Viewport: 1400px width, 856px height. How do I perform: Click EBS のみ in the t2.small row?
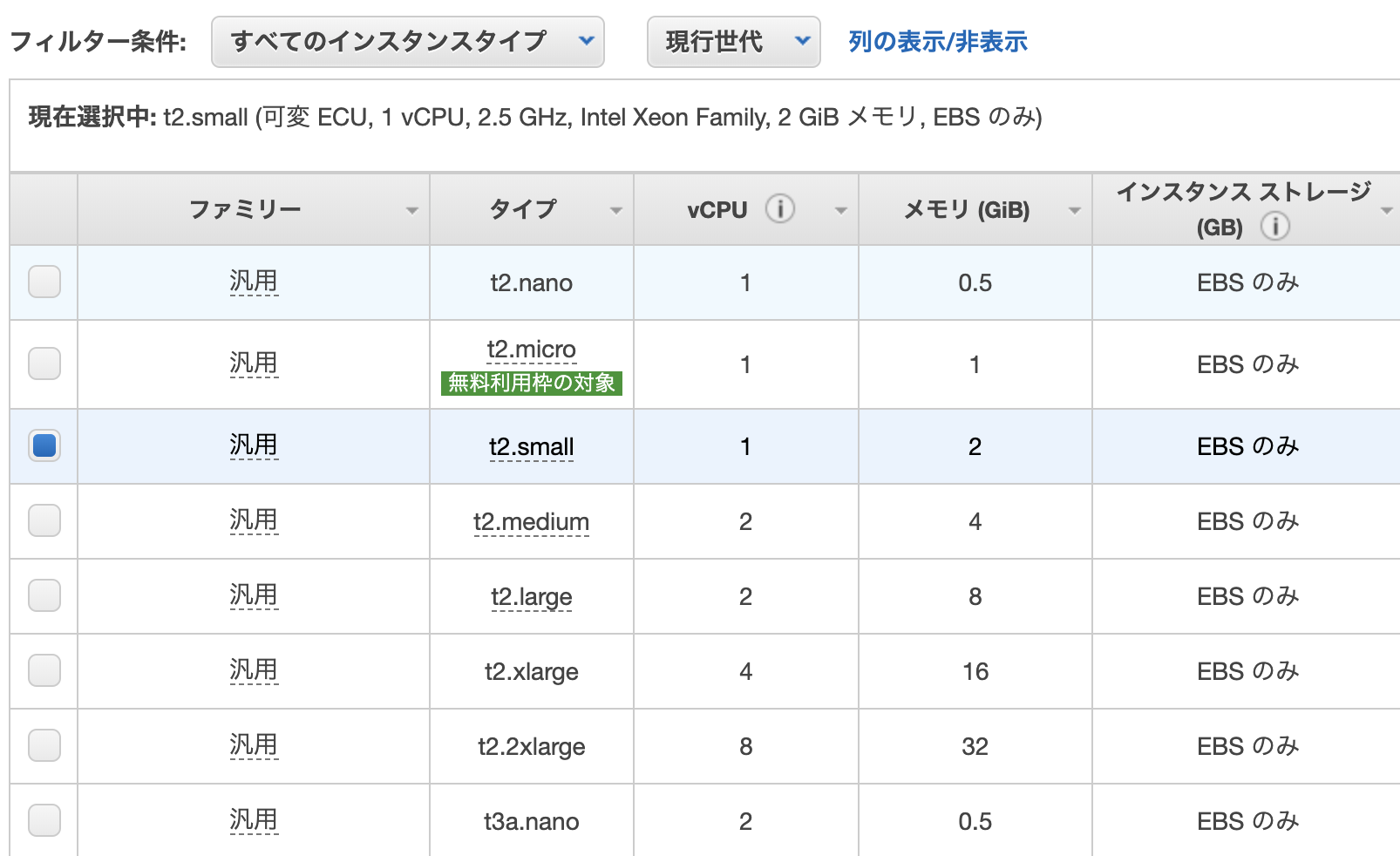(x=1247, y=447)
